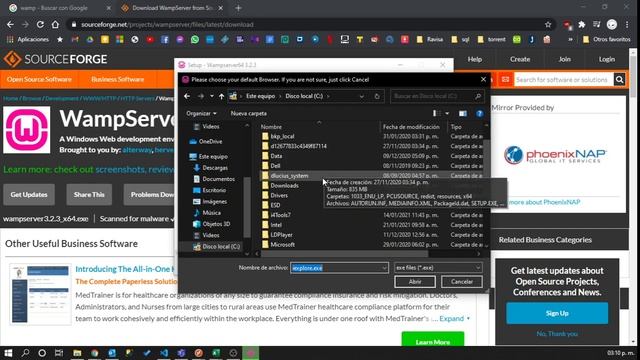Click the navigation pane vertical scrollbar
Image resolution: width=640 pixels, height=360 pixels.
click(247, 207)
